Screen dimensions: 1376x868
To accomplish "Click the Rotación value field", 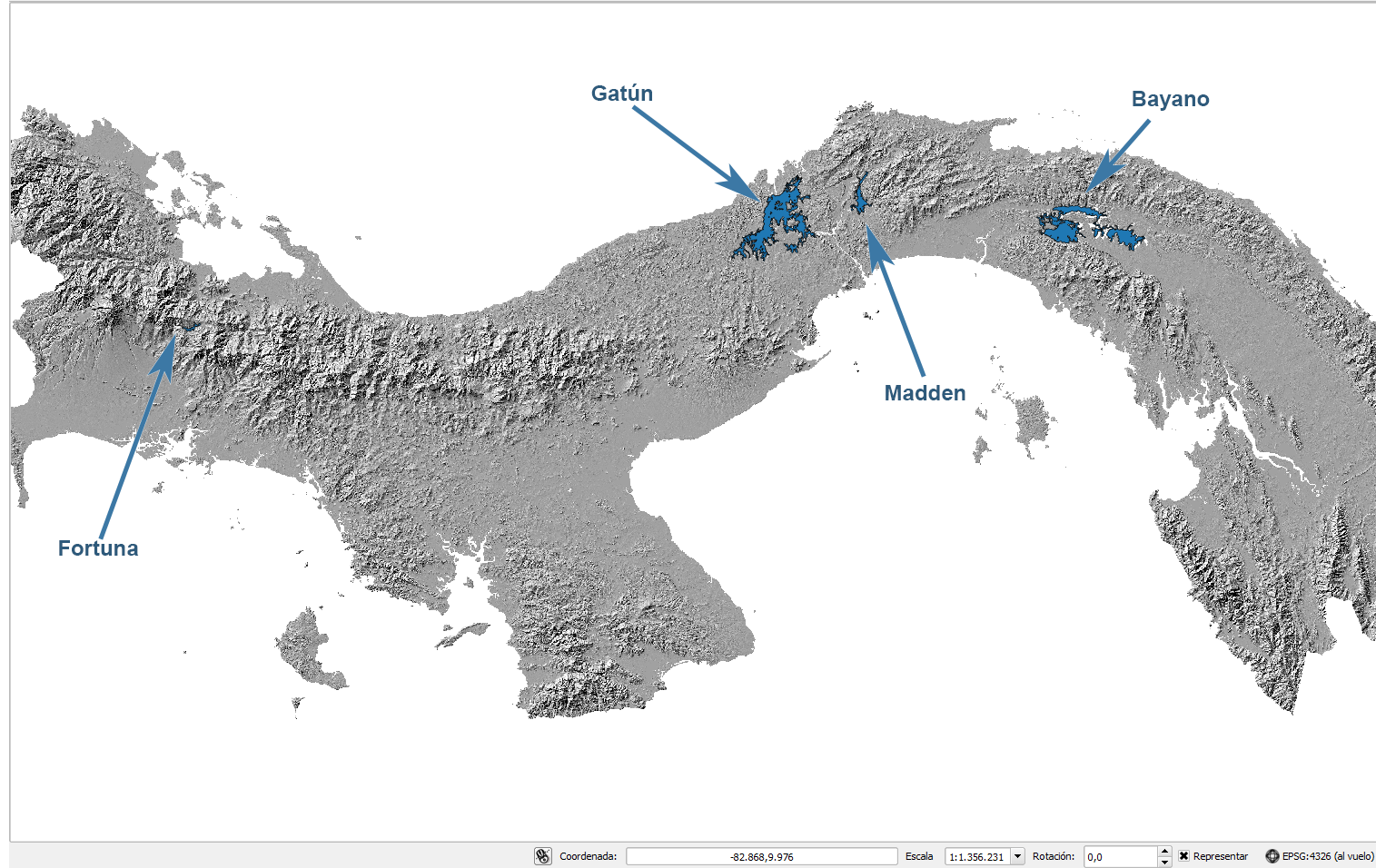I will (x=1122, y=855).
